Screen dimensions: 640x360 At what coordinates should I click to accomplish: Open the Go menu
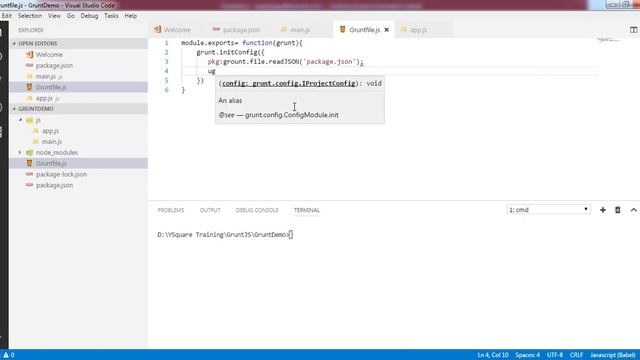[71, 16]
